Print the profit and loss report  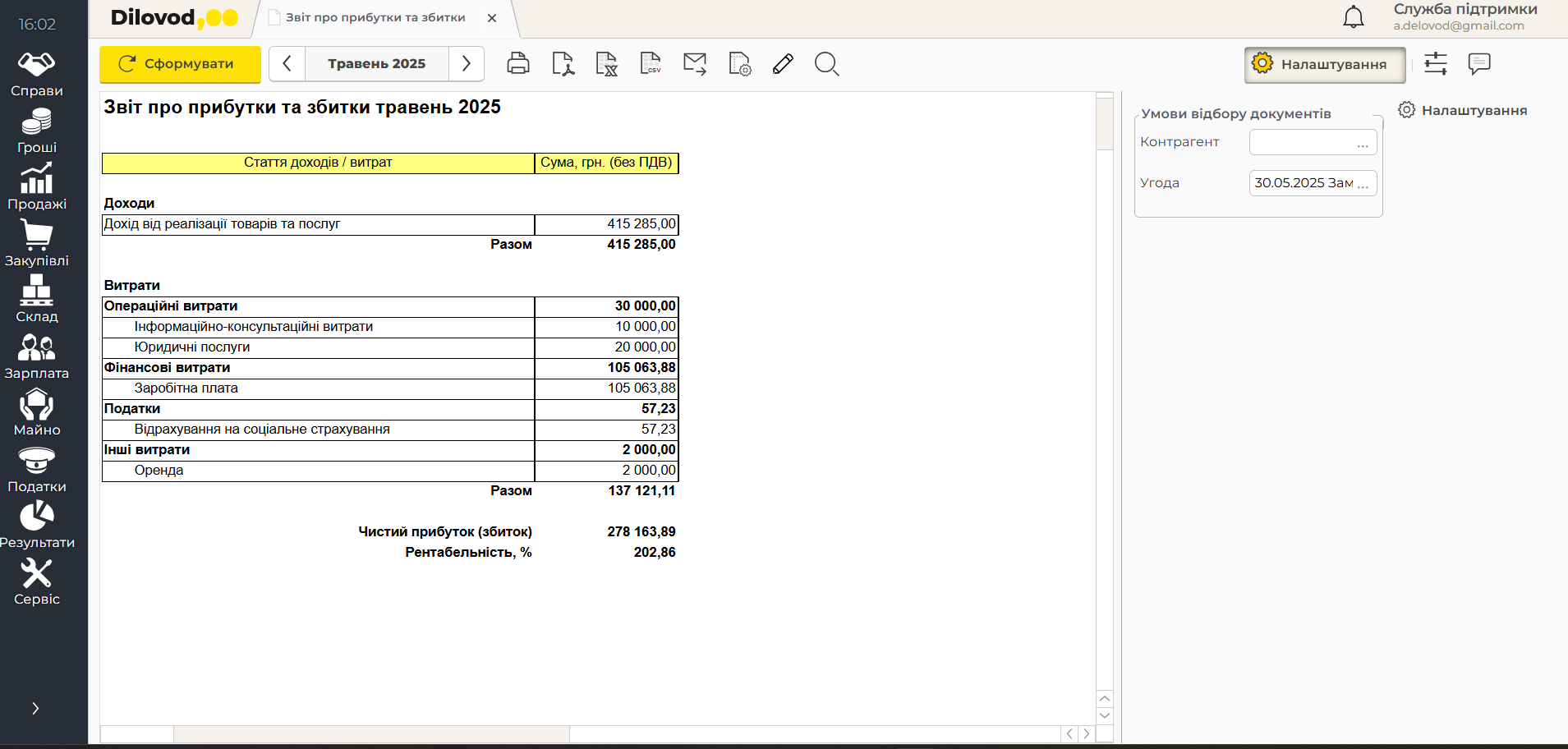518,64
